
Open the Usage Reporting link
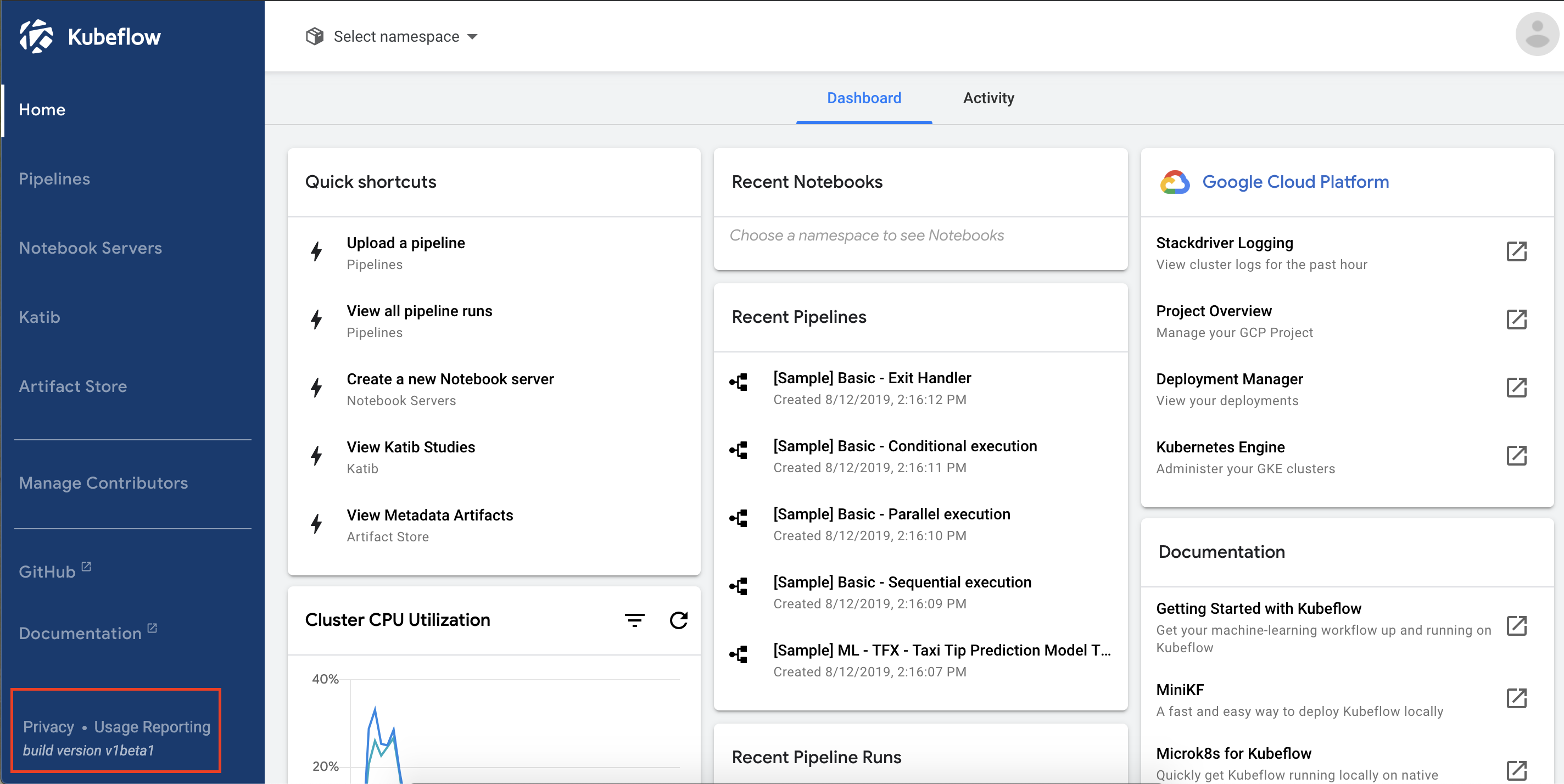152,727
